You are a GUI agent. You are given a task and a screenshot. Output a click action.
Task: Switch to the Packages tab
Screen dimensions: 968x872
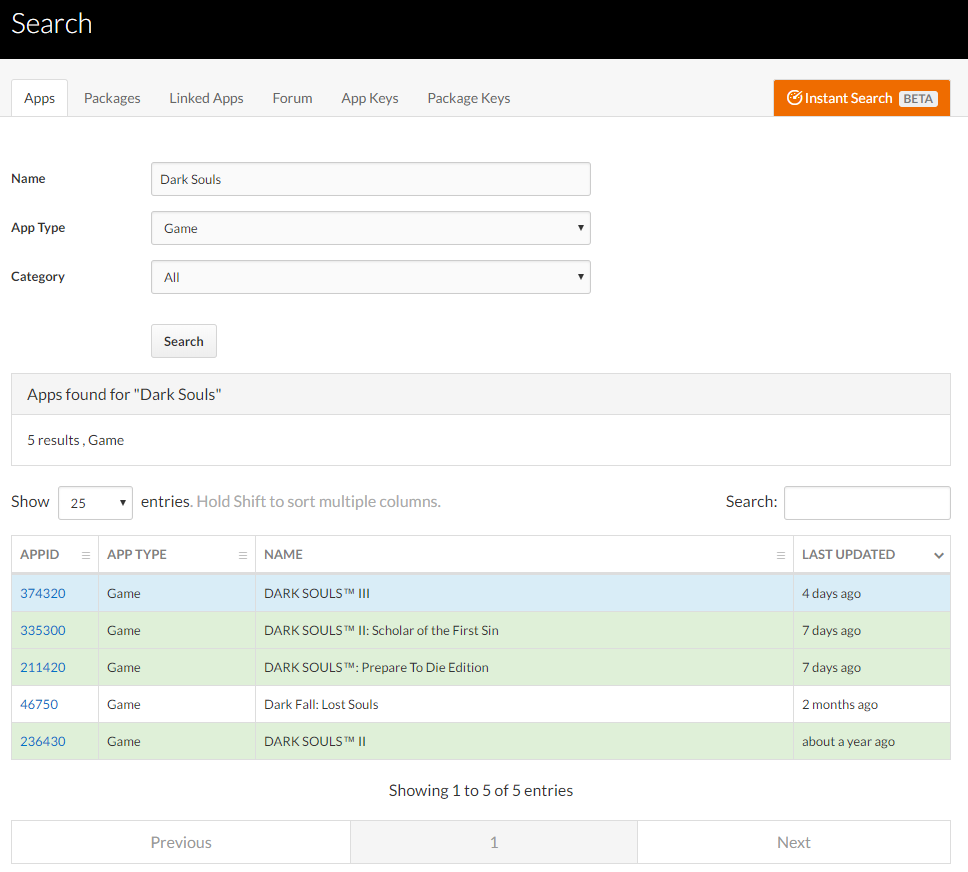pyautogui.click(x=112, y=98)
